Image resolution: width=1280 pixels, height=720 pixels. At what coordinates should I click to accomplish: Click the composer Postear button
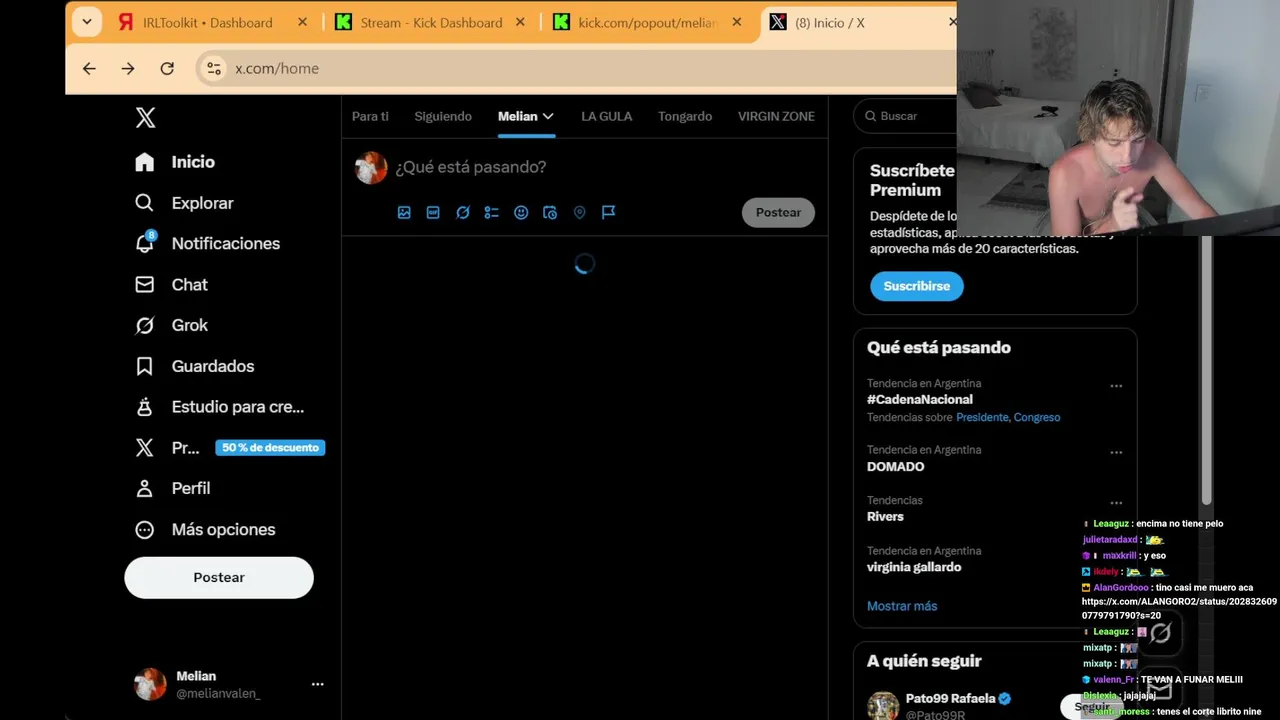(x=778, y=212)
